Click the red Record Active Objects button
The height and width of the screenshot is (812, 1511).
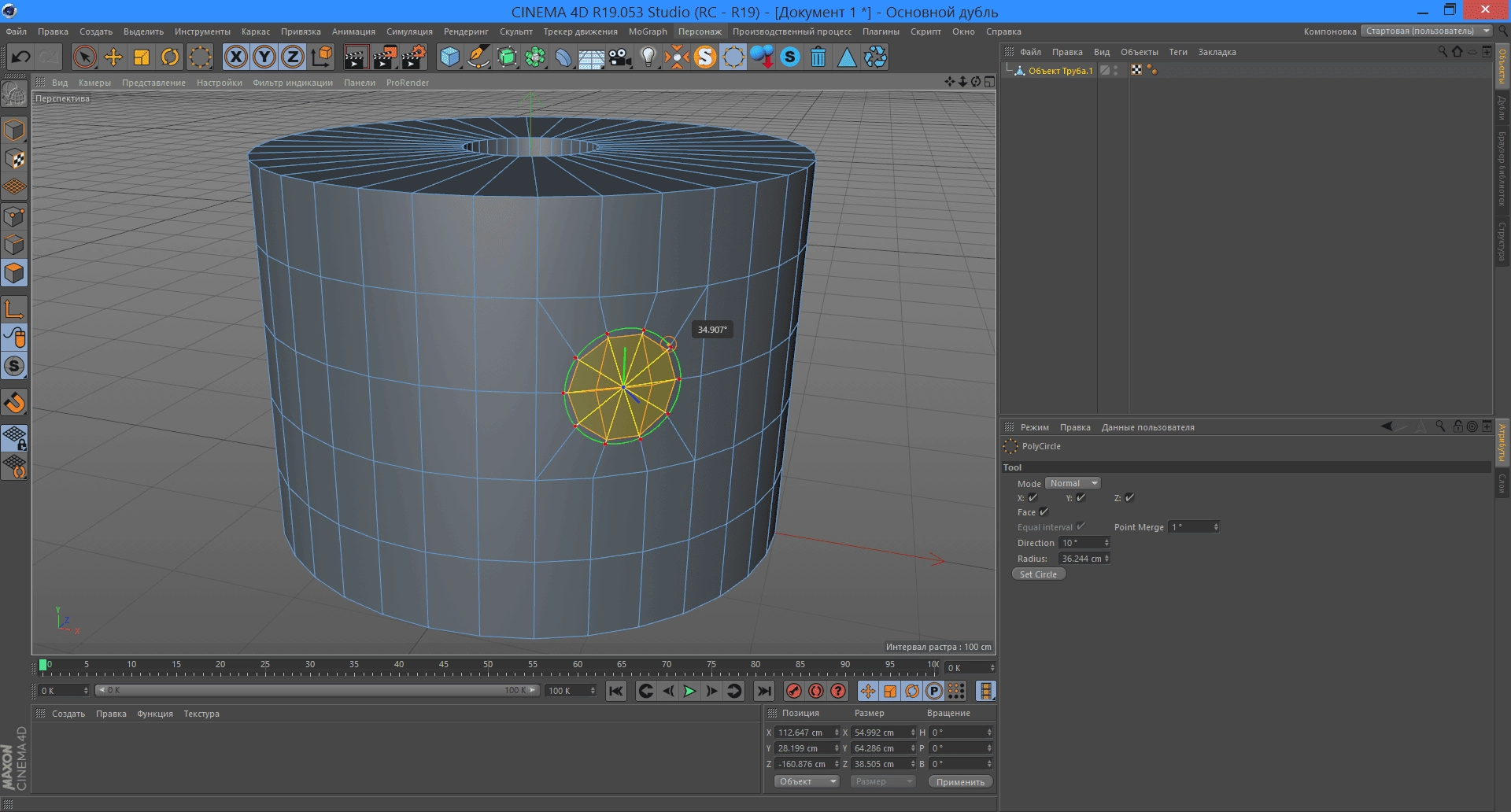point(794,691)
